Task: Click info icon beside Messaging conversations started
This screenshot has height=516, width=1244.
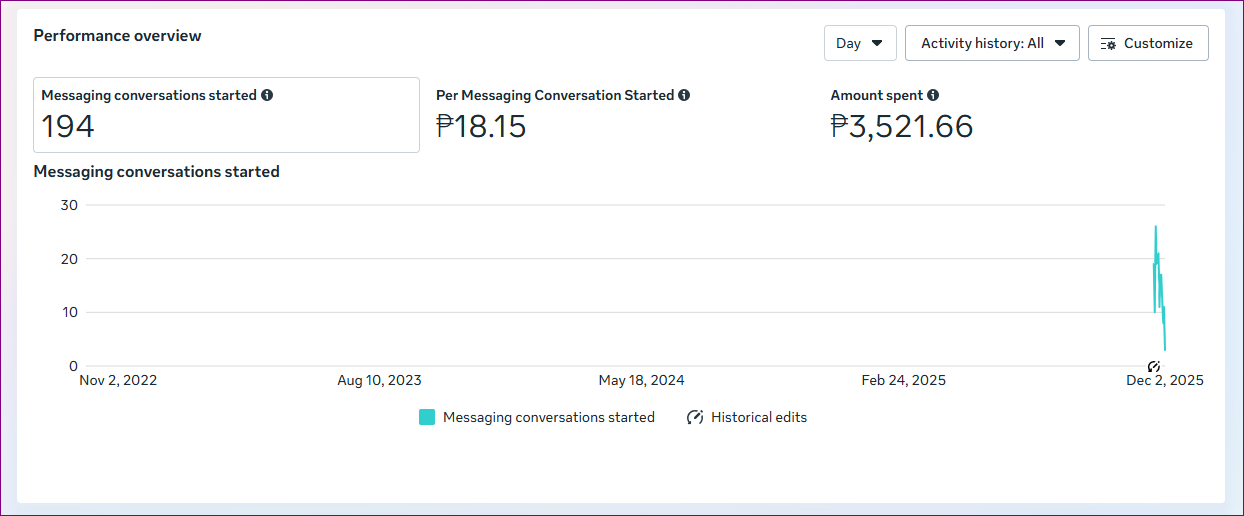Action: coord(267,96)
